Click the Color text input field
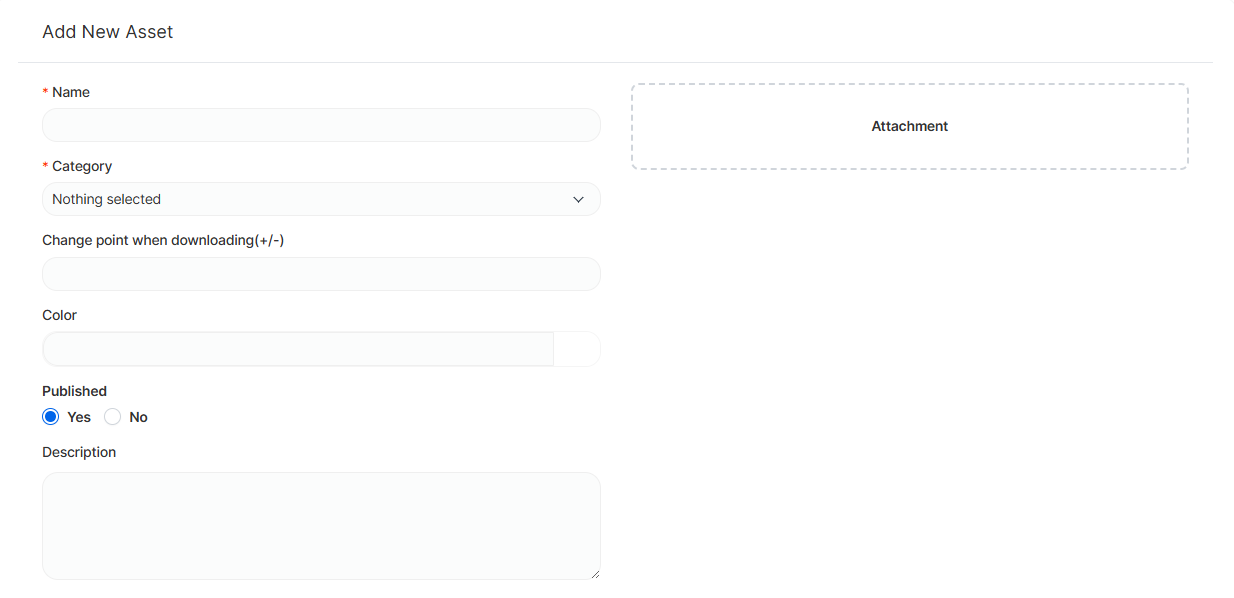1234x598 pixels. (x=298, y=349)
